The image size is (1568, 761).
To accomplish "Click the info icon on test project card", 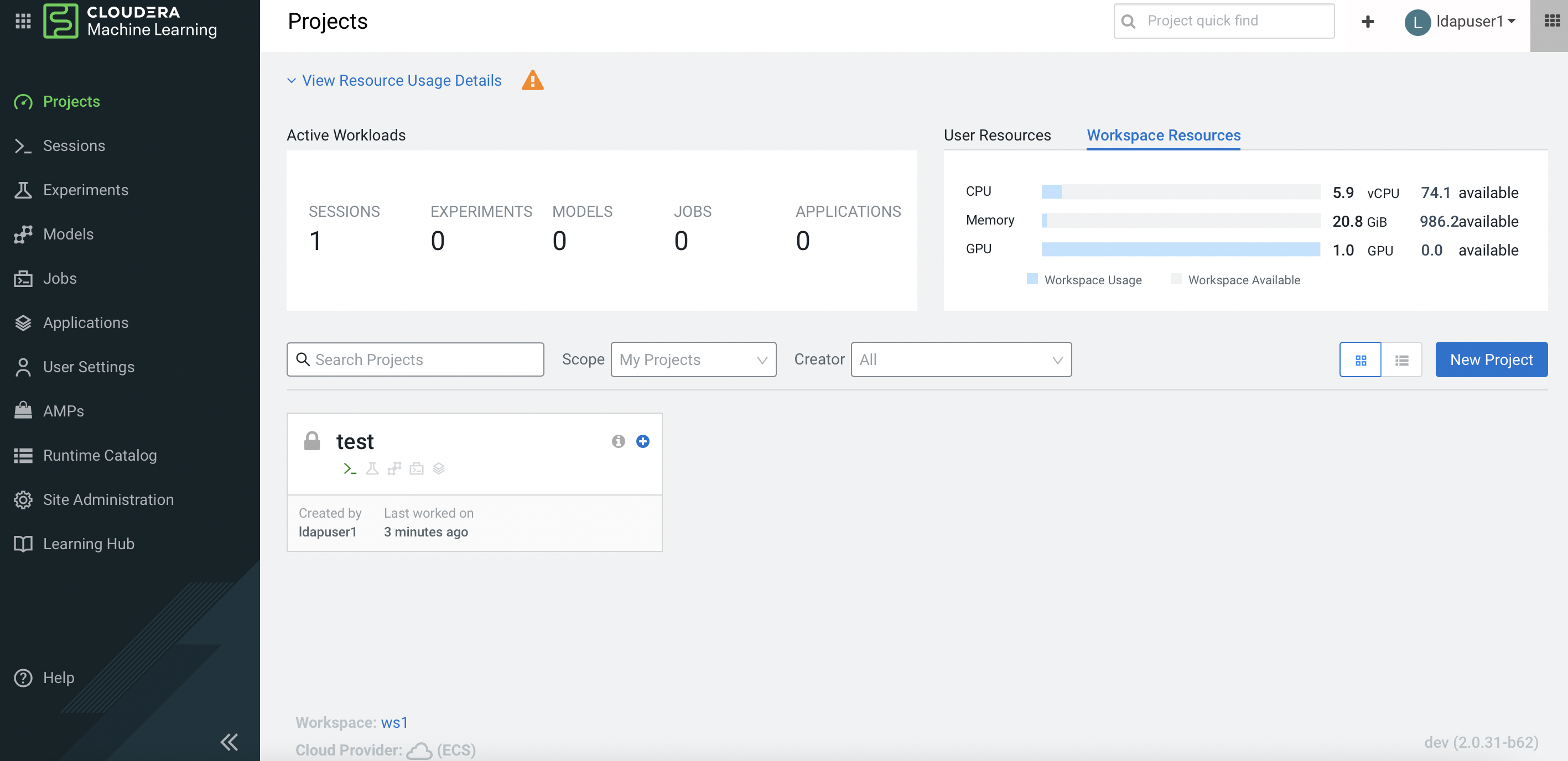I will [x=618, y=441].
